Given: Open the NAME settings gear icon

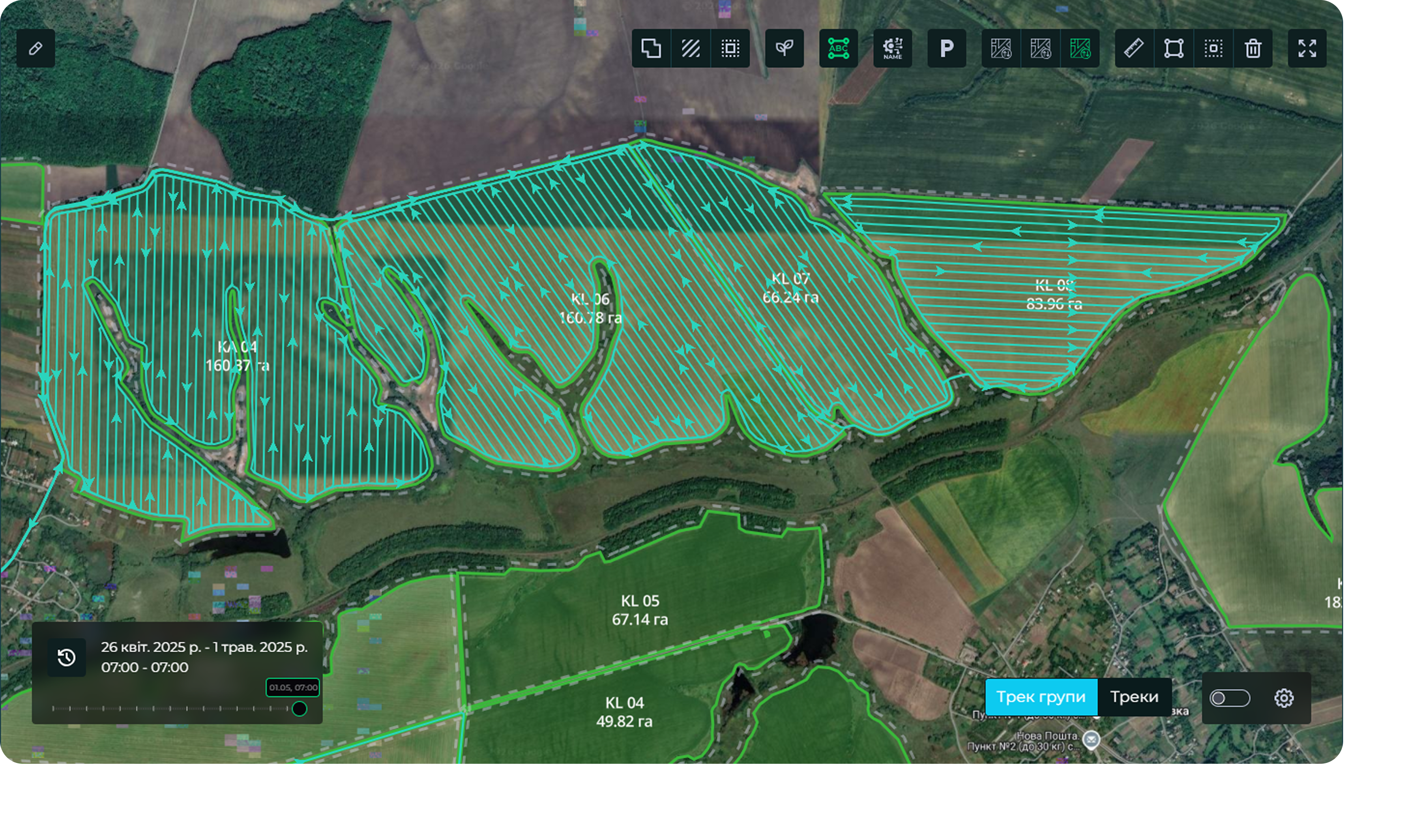Looking at the screenshot, I should pyautogui.click(x=893, y=49).
